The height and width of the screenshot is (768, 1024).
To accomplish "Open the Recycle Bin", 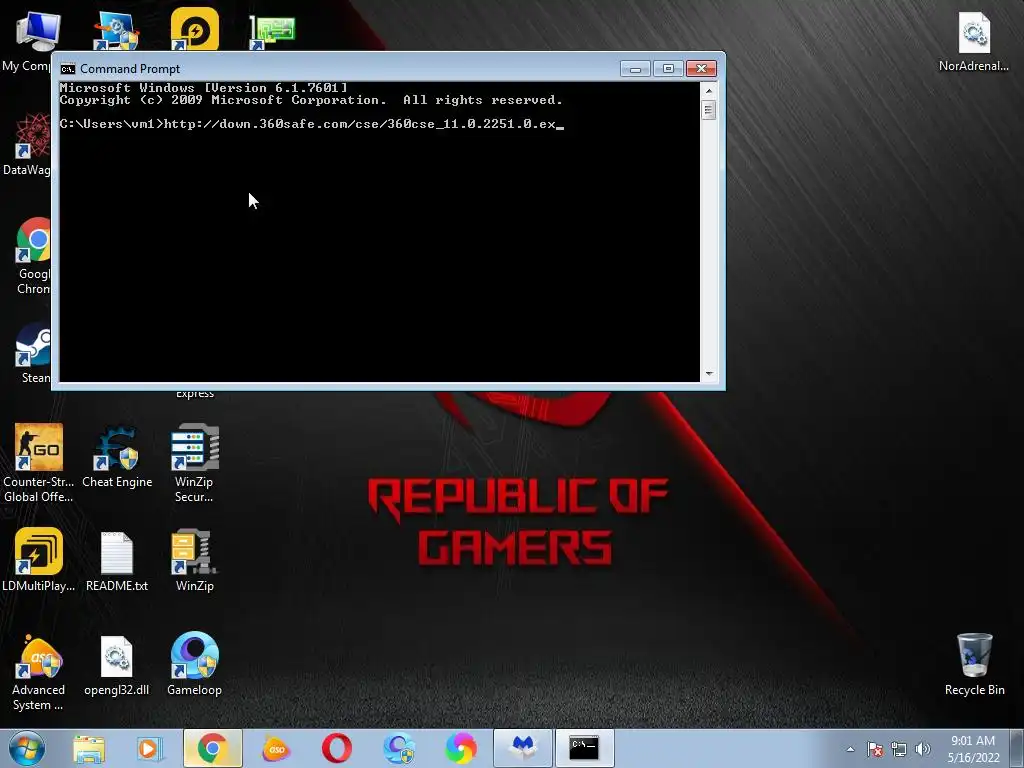I will click(974, 655).
